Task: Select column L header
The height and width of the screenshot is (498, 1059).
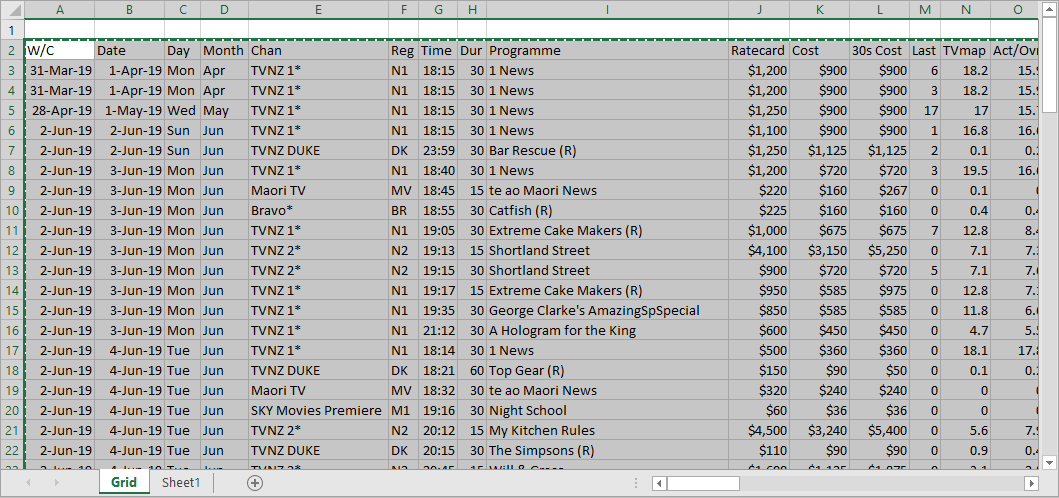Action: click(x=879, y=9)
